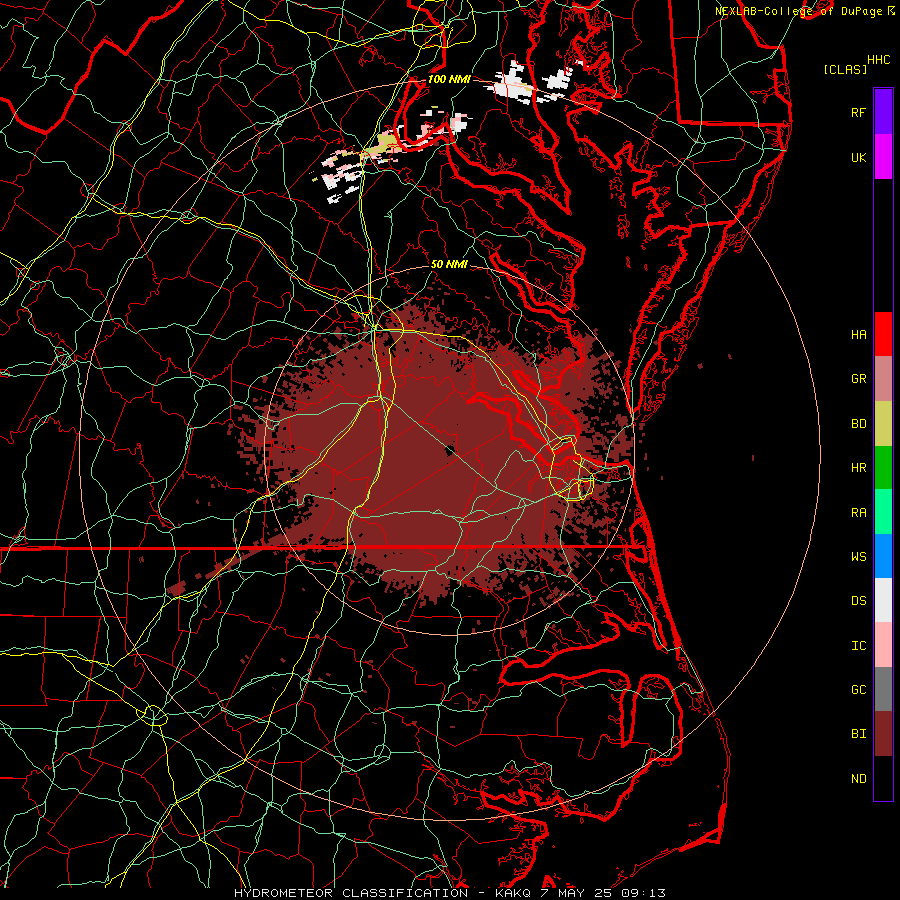Screen dimensions: 900x900
Task: Click the RA light green legend swatch
Action: pyautogui.click(x=883, y=512)
